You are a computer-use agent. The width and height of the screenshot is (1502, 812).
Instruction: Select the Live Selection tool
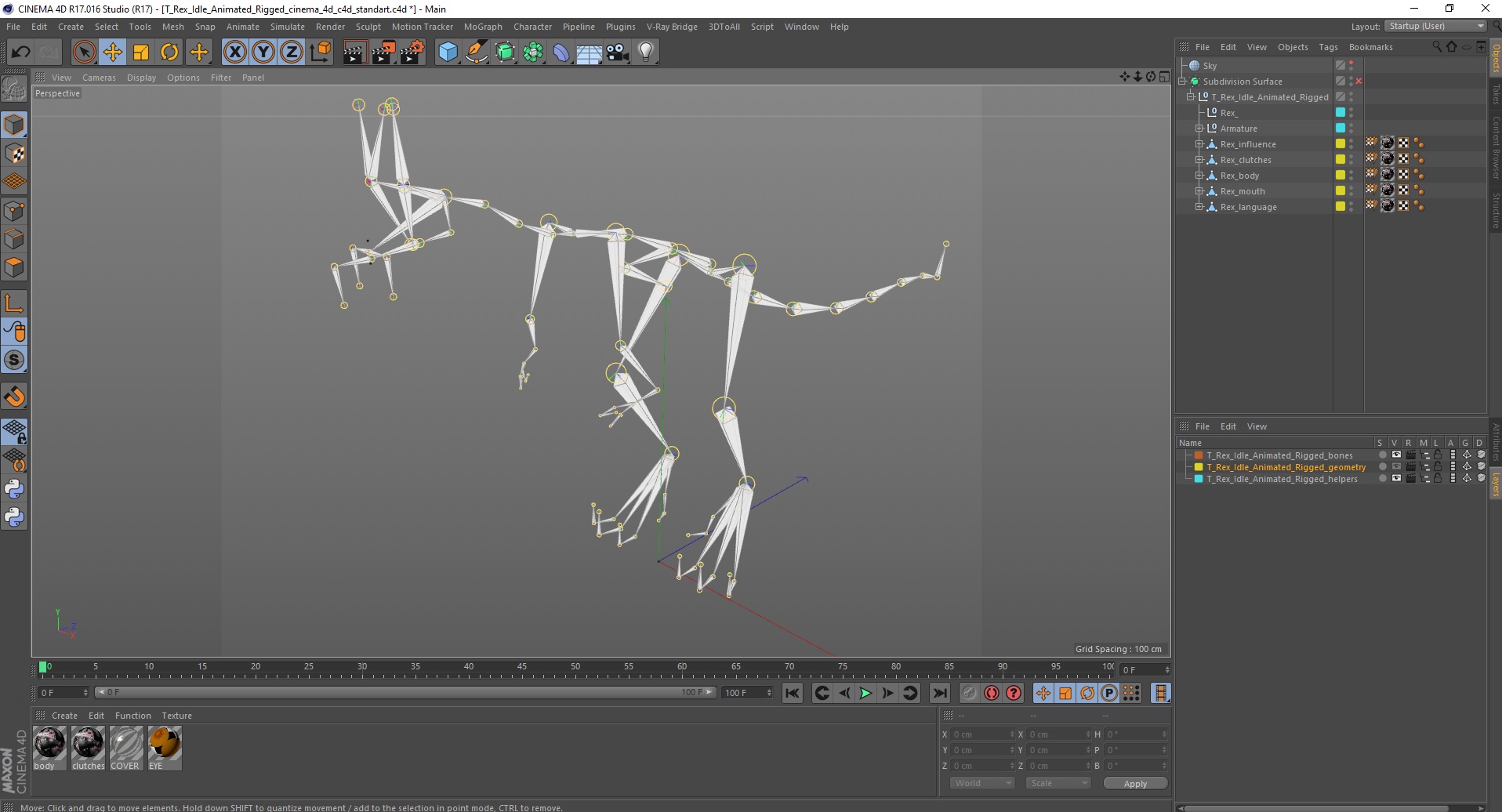[84, 53]
